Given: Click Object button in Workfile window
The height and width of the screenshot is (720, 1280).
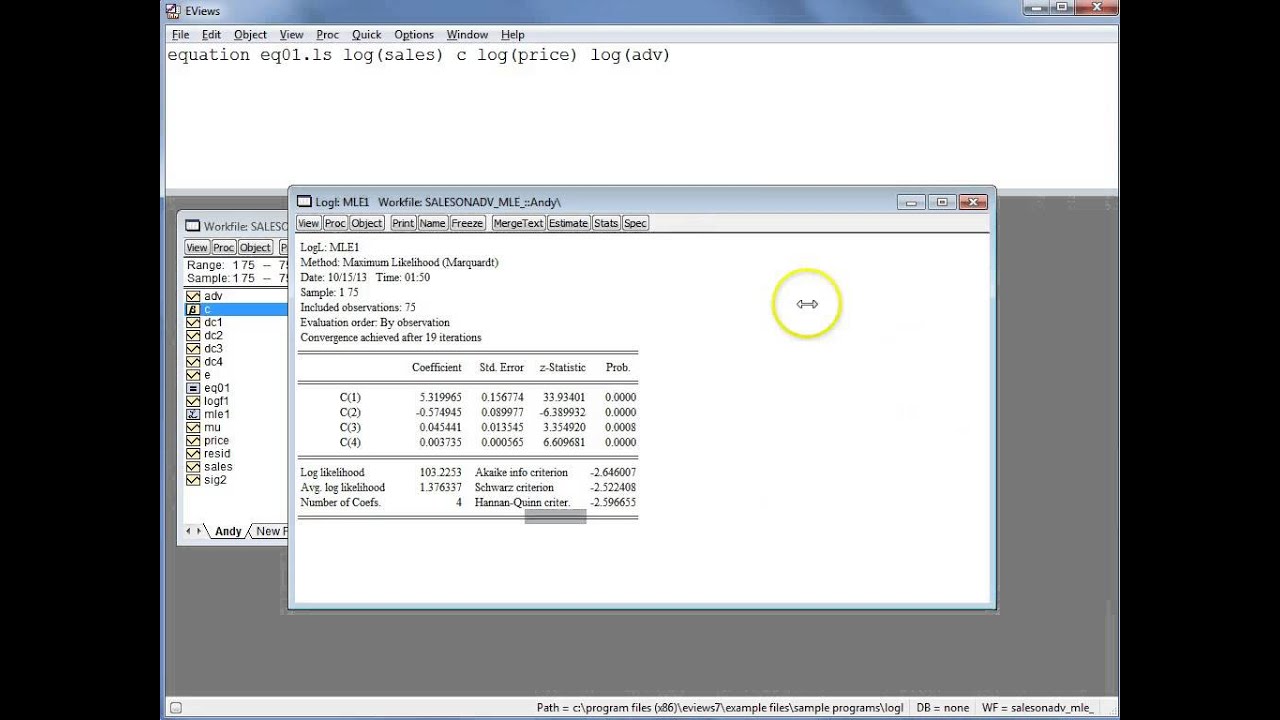Looking at the screenshot, I should (x=255, y=247).
